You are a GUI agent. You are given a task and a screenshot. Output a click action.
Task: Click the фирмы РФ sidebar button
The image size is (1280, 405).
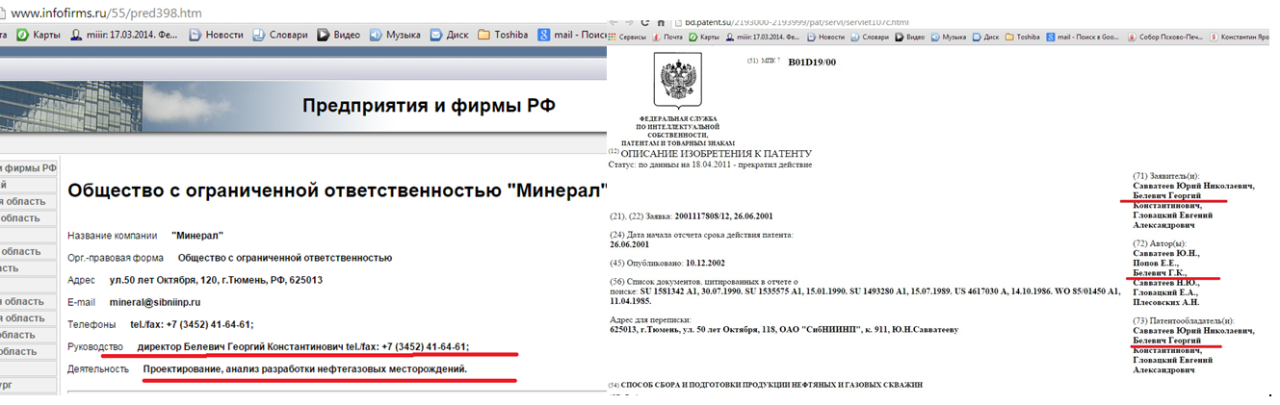pos(28,167)
